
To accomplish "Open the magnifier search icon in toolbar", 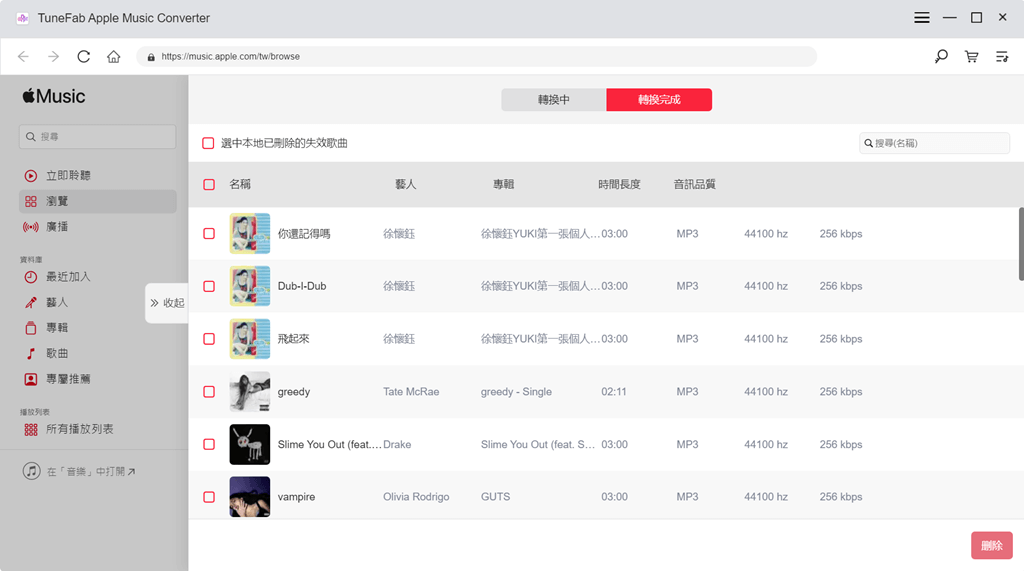I will (x=941, y=57).
